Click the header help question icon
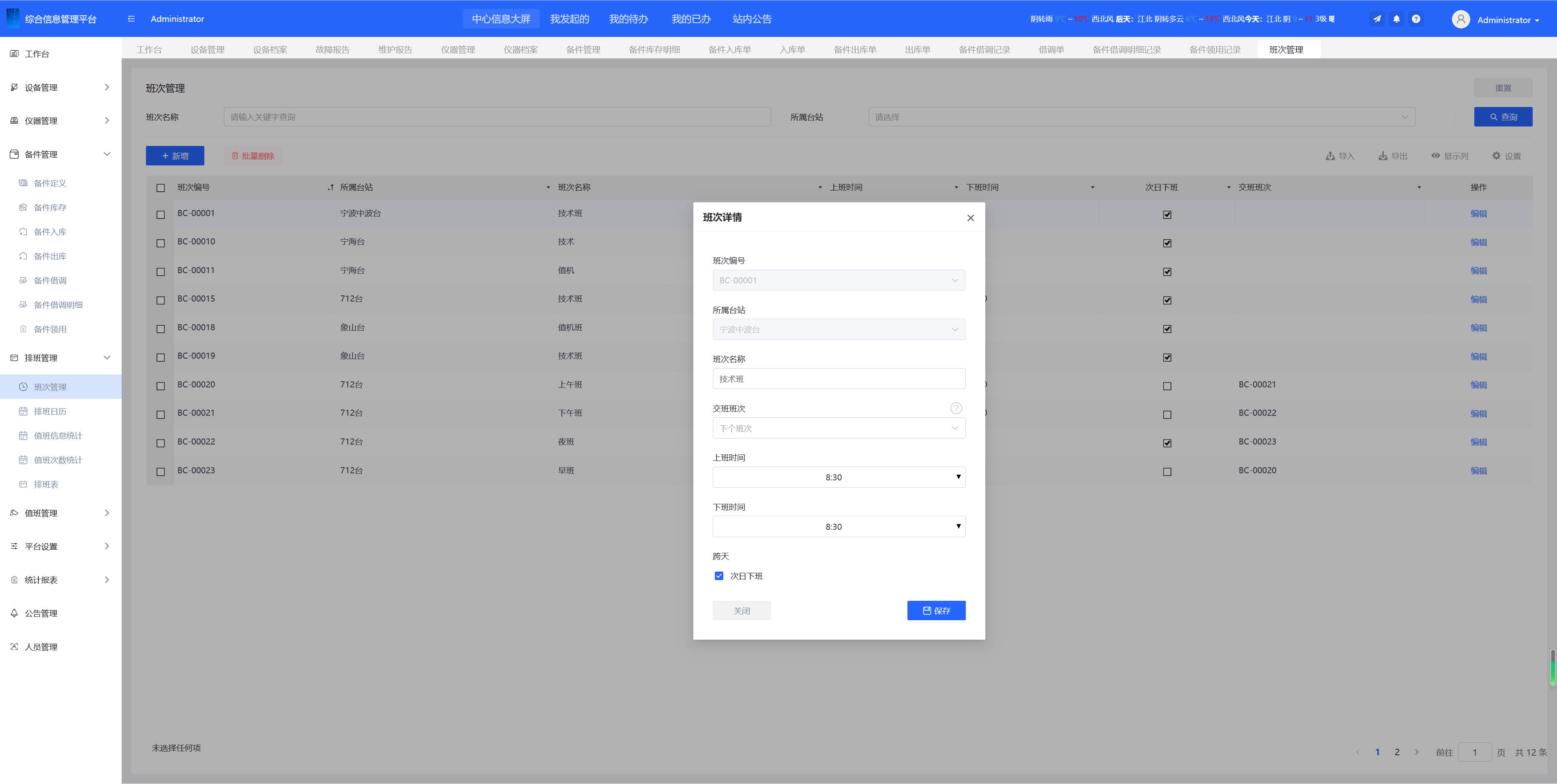The height and width of the screenshot is (784, 1557). 1415,19
